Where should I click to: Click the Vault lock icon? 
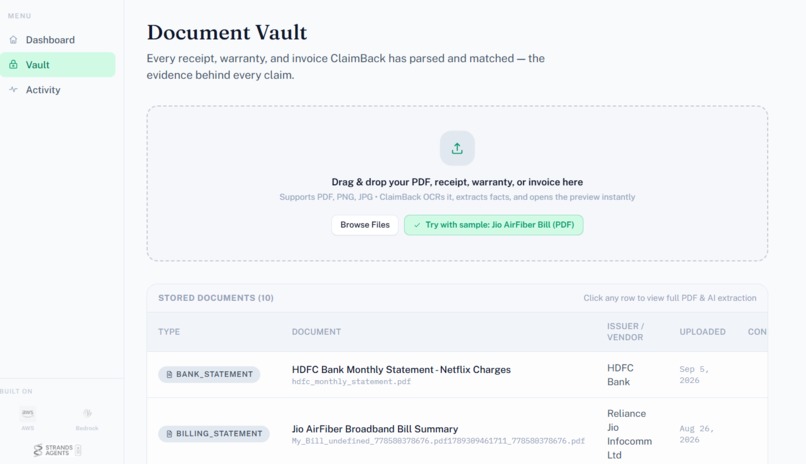[x=13, y=64]
